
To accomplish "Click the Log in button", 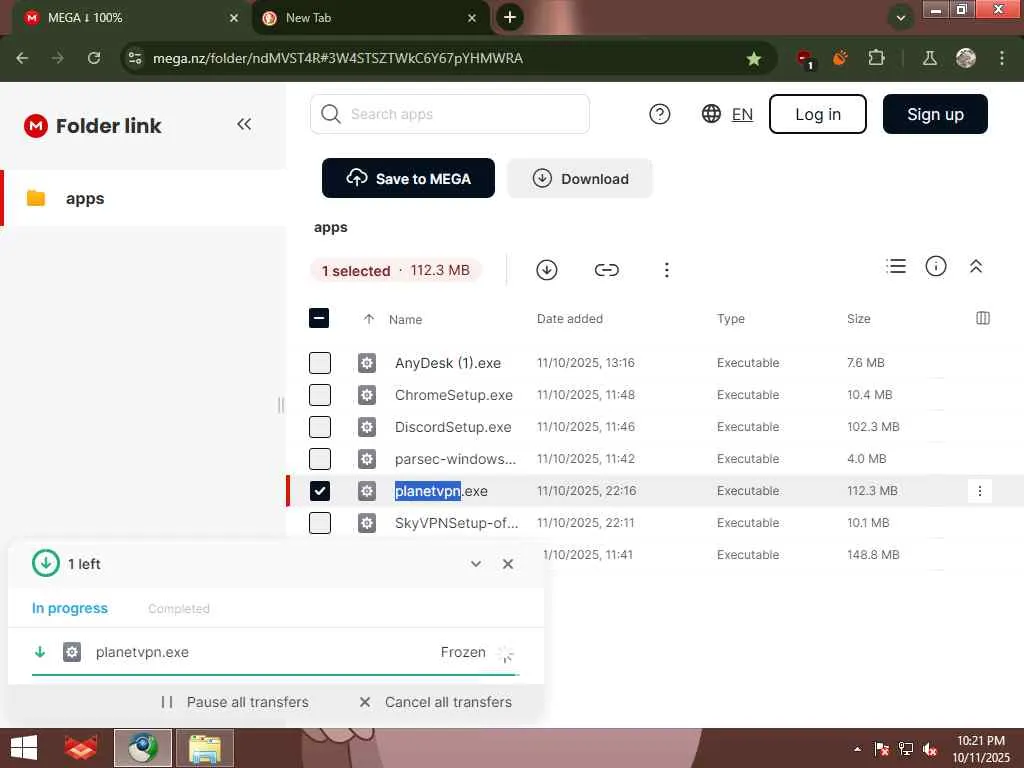I will click(x=818, y=114).
